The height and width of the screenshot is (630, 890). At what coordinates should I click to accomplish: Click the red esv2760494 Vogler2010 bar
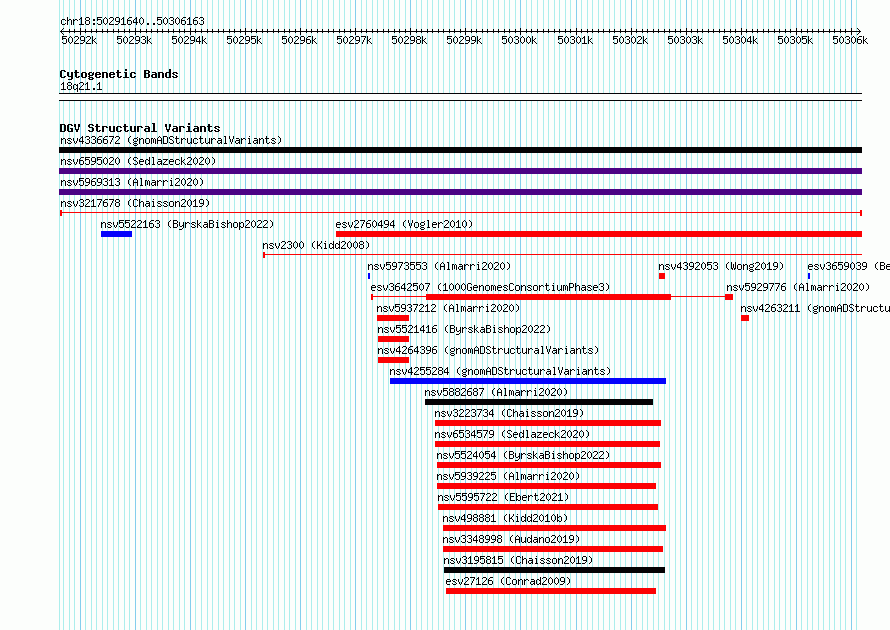tap(599, 234)
